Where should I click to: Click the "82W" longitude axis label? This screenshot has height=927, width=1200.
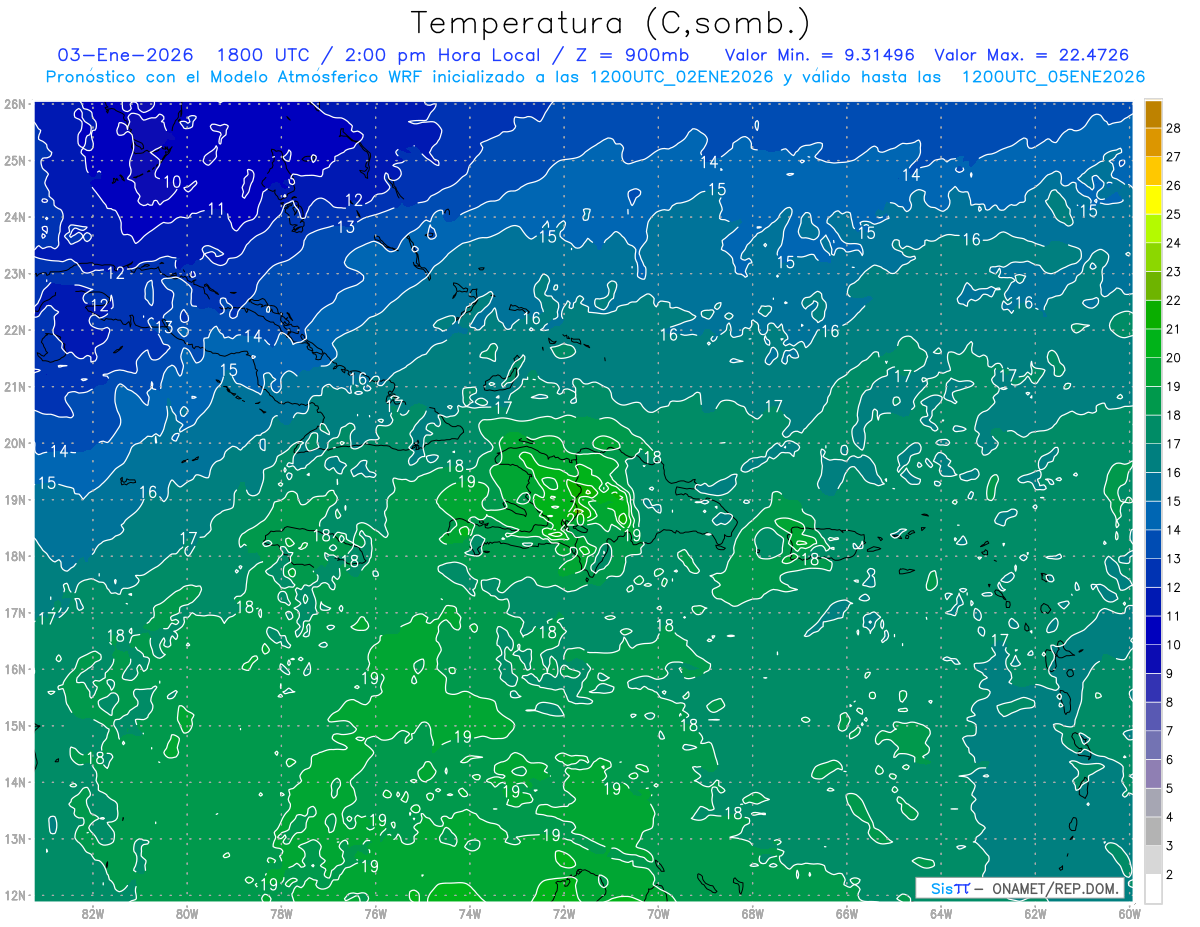tap(93, 913)
